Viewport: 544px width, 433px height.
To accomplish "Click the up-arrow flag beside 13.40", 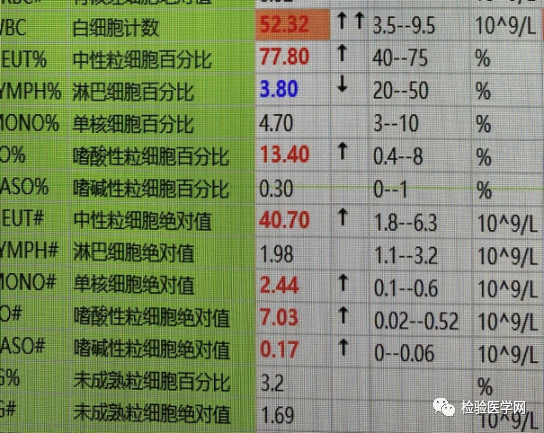I will click(x=343, y=151).
